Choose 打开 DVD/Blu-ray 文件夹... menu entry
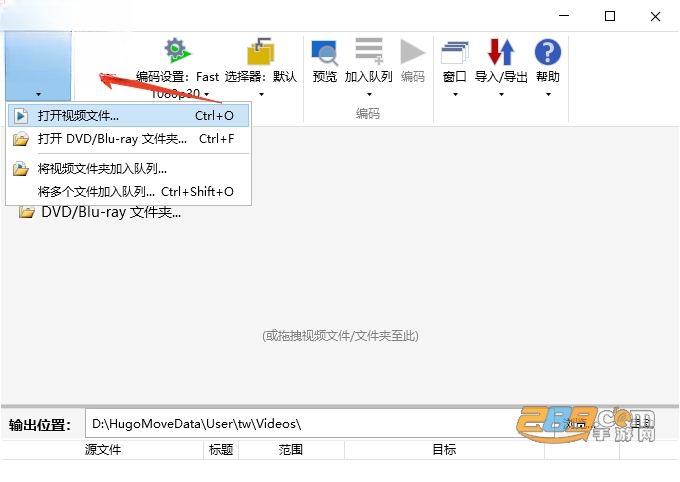This screenshot has height=482, width=680. pyautogui.click(x=128, y=139)
